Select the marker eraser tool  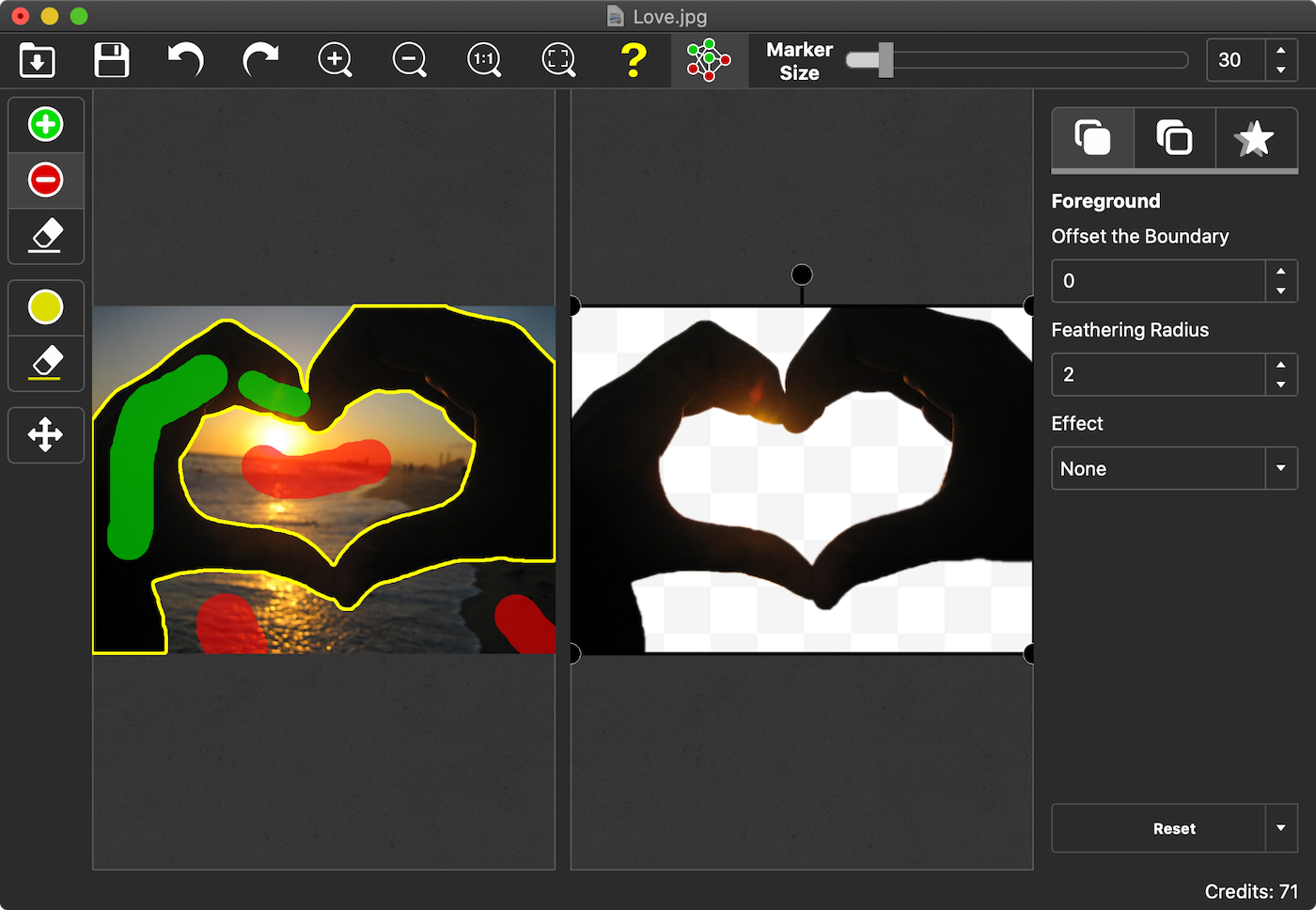(x=46, y=236)
